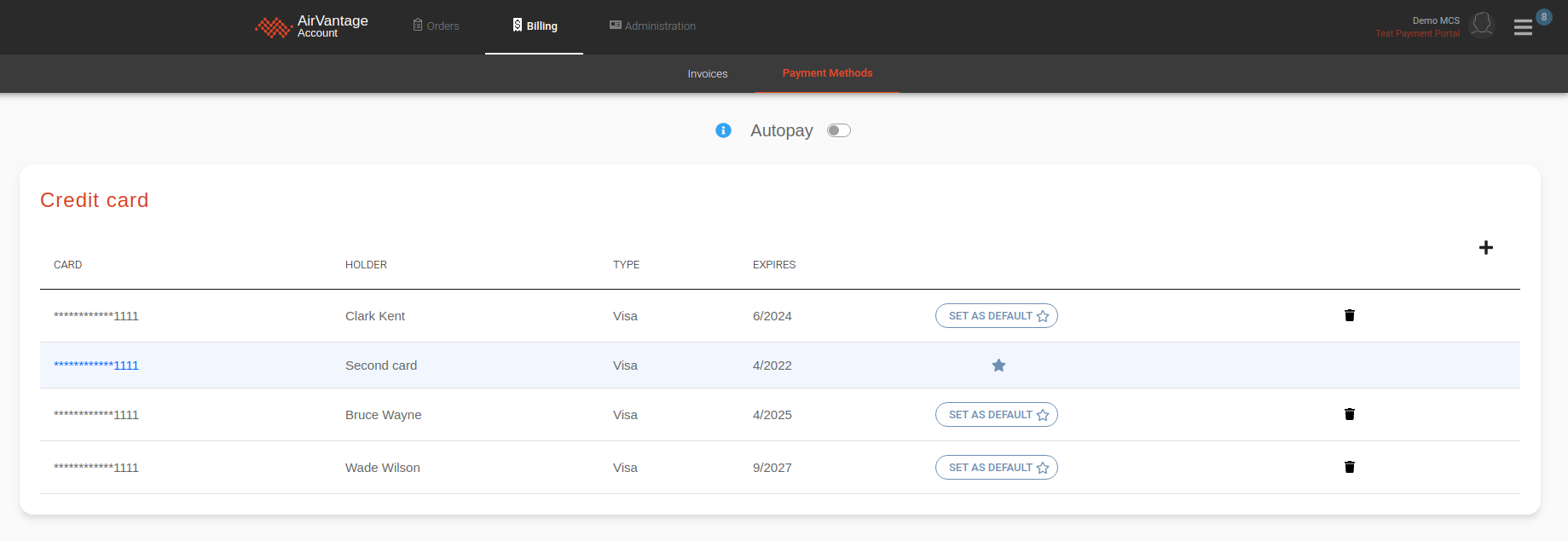Click the EXPIRES column header
Viewport: 1568px width, 541px height.
coord(773,265)
